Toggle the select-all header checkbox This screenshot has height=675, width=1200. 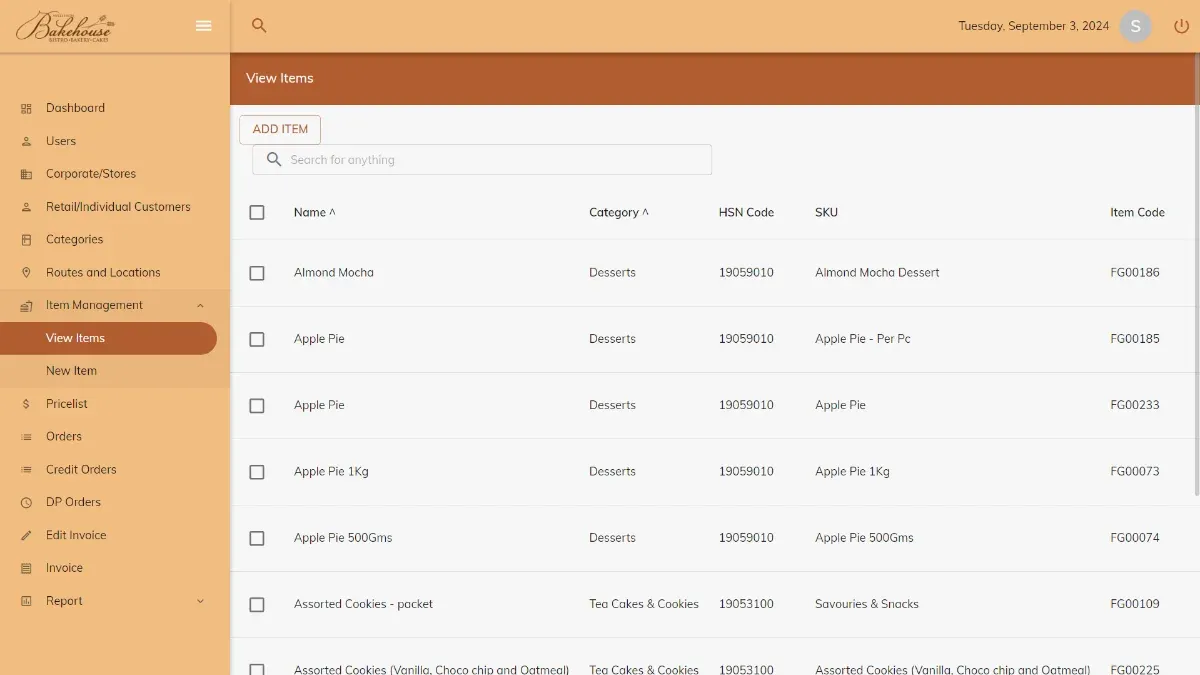(257, 212)
